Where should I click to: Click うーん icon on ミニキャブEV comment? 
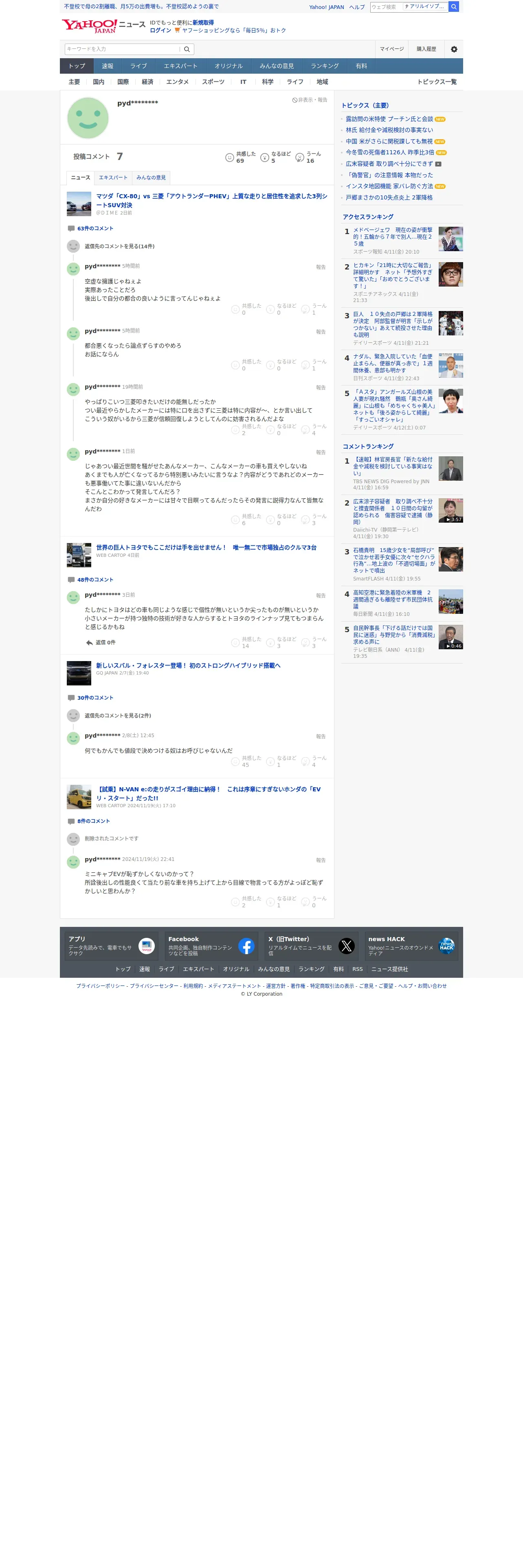[x=305, y=902]
